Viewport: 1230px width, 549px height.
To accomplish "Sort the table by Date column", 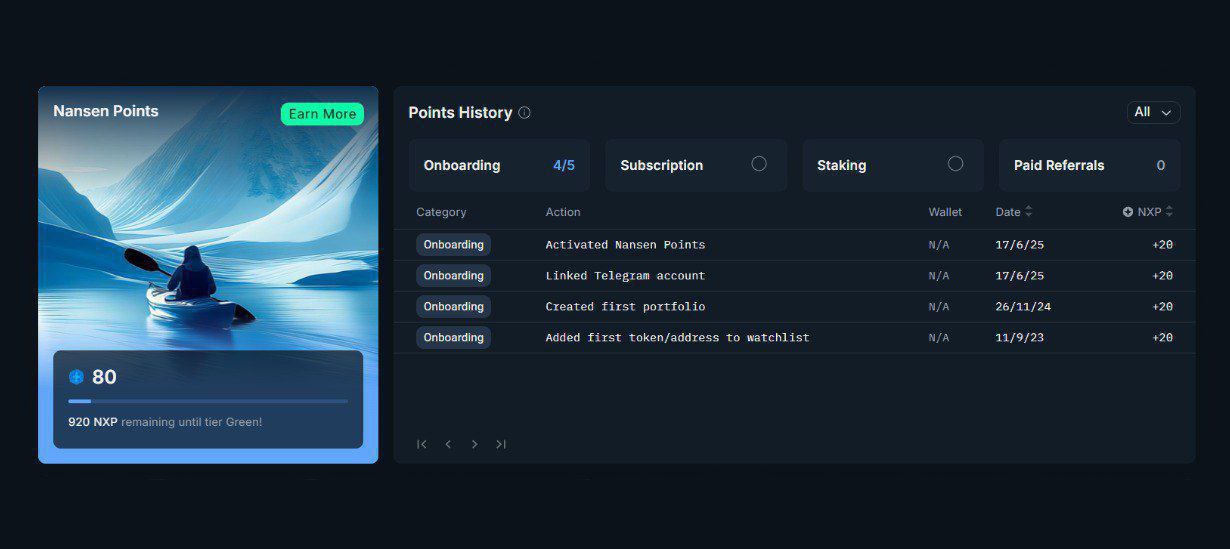I will pos(1014,212).
